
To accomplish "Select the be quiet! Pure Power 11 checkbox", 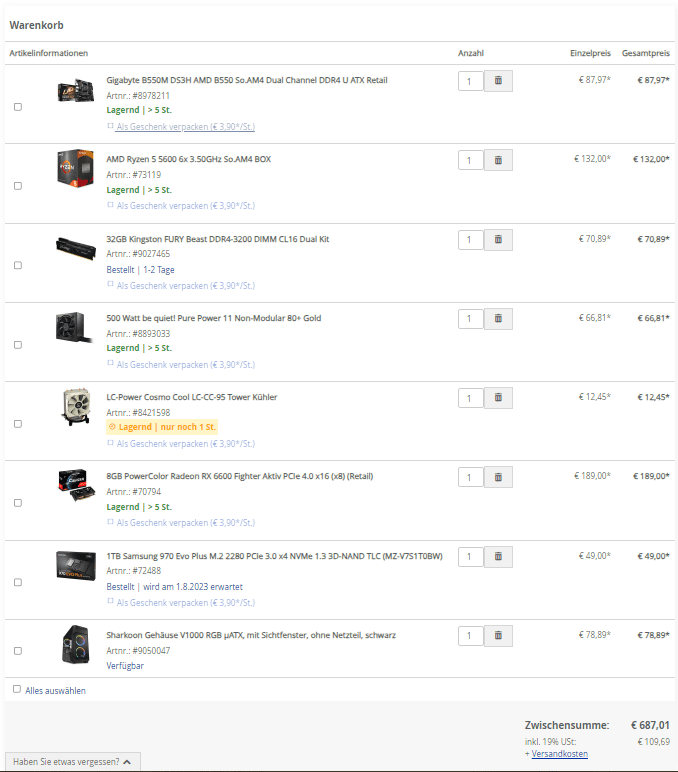I will coord(18,345).
